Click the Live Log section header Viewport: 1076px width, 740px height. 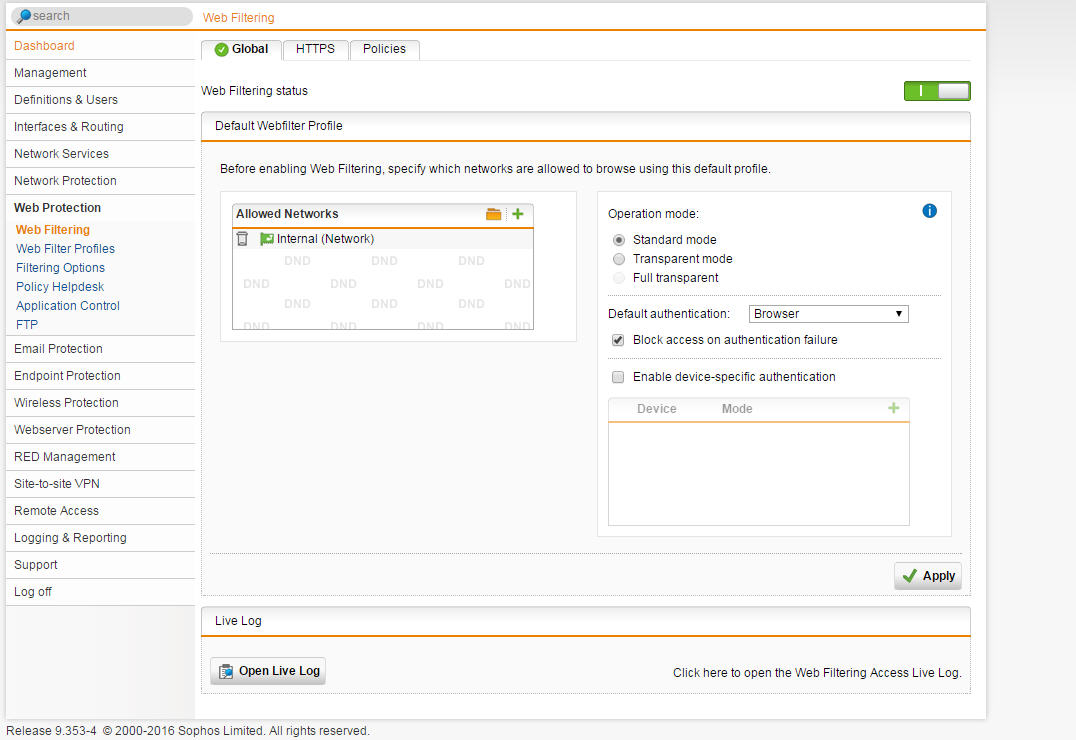585,621
